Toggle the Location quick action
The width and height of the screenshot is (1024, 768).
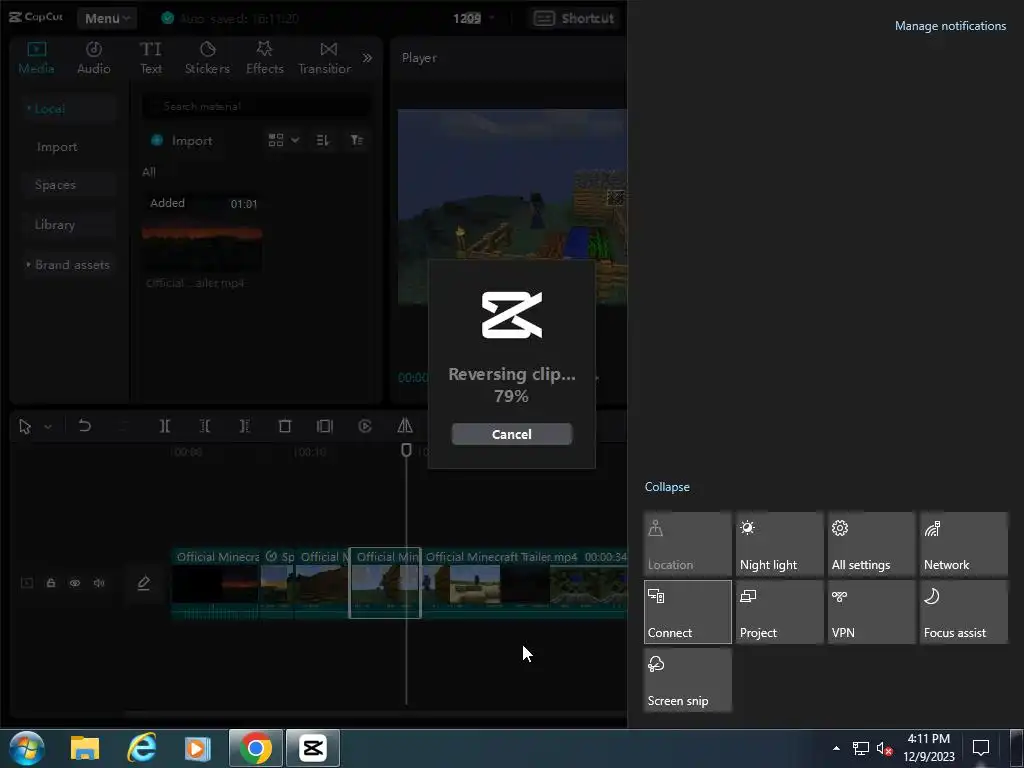tap(688, 544)
